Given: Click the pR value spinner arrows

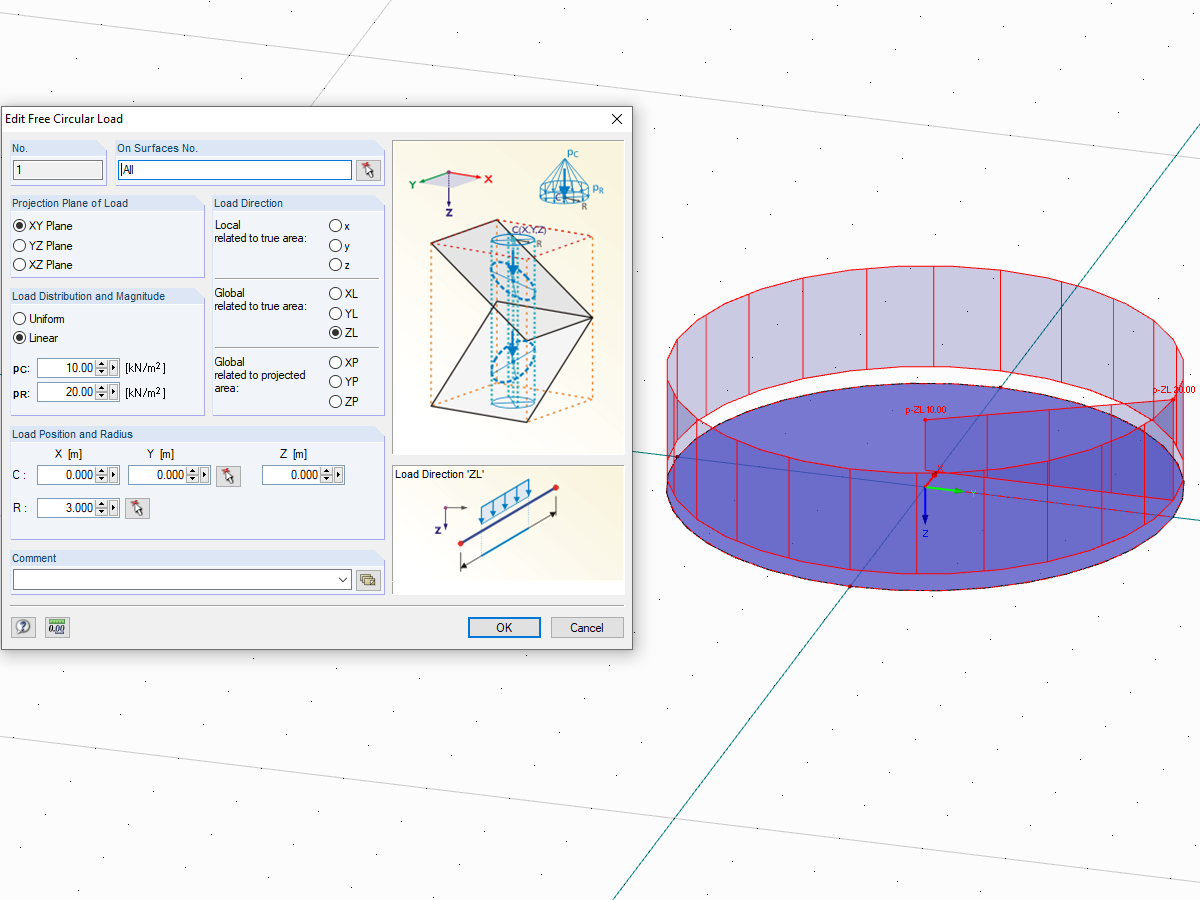Looking at the screenshot, I should point(101,392).
